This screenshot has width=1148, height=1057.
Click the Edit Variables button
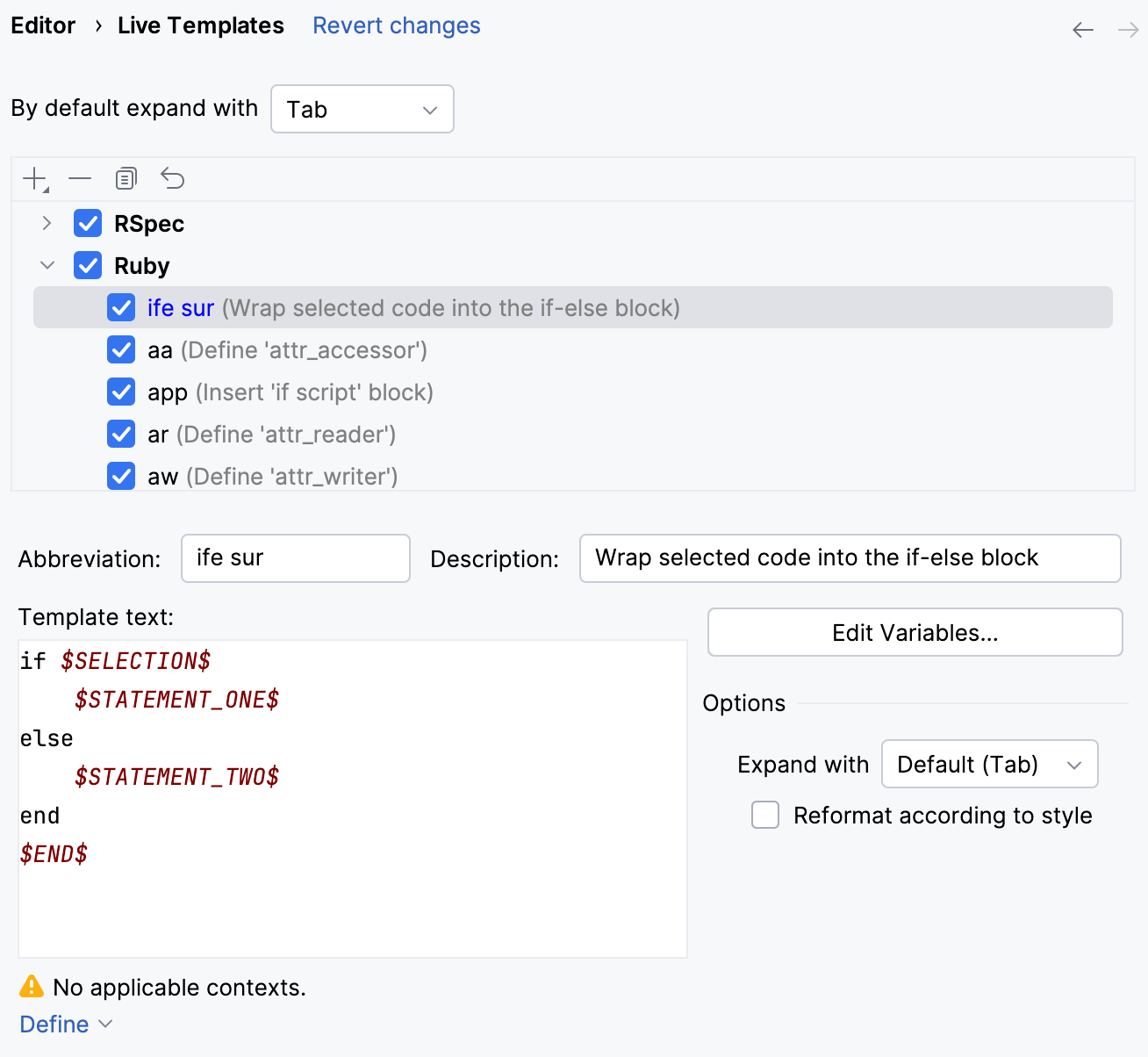915,632
